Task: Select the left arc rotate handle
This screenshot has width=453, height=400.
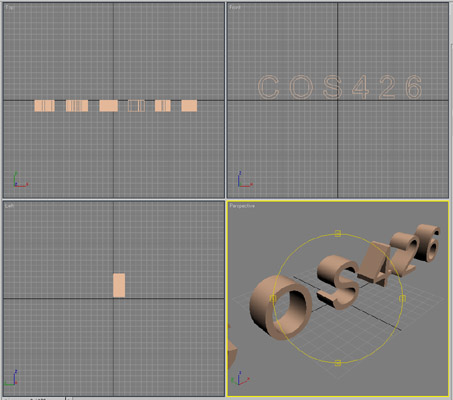Action: 273,298
